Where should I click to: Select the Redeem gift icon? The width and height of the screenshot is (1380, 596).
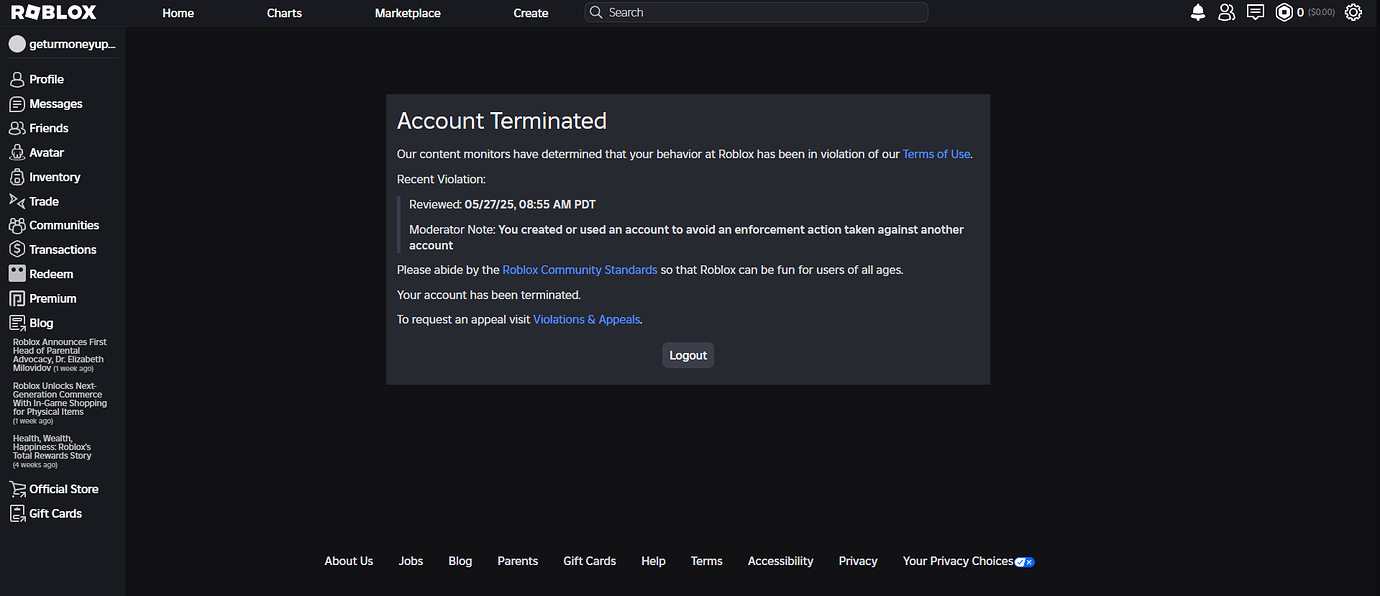click(x=17, y=273)
